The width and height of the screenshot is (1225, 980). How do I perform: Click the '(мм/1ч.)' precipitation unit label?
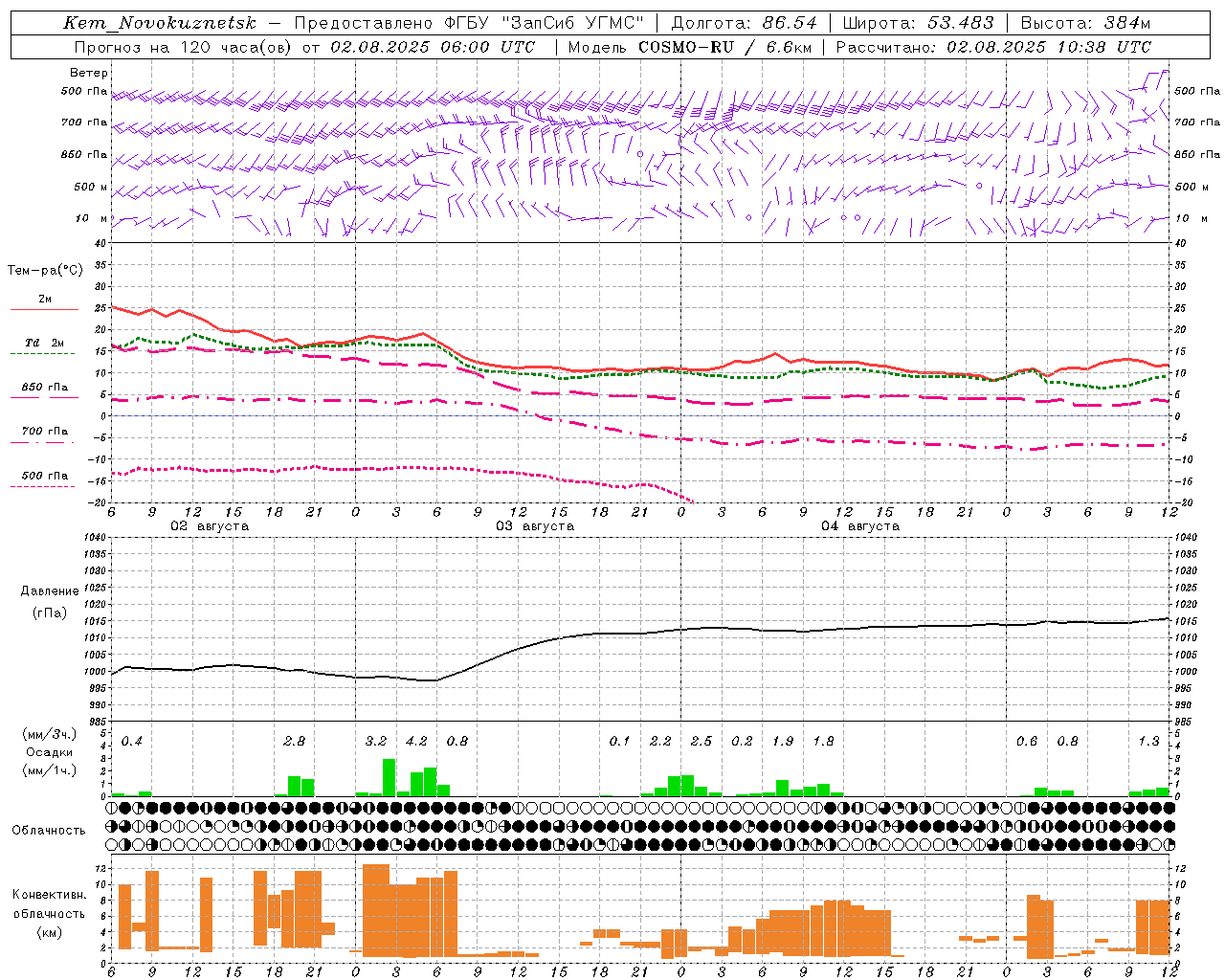[49, 770]
